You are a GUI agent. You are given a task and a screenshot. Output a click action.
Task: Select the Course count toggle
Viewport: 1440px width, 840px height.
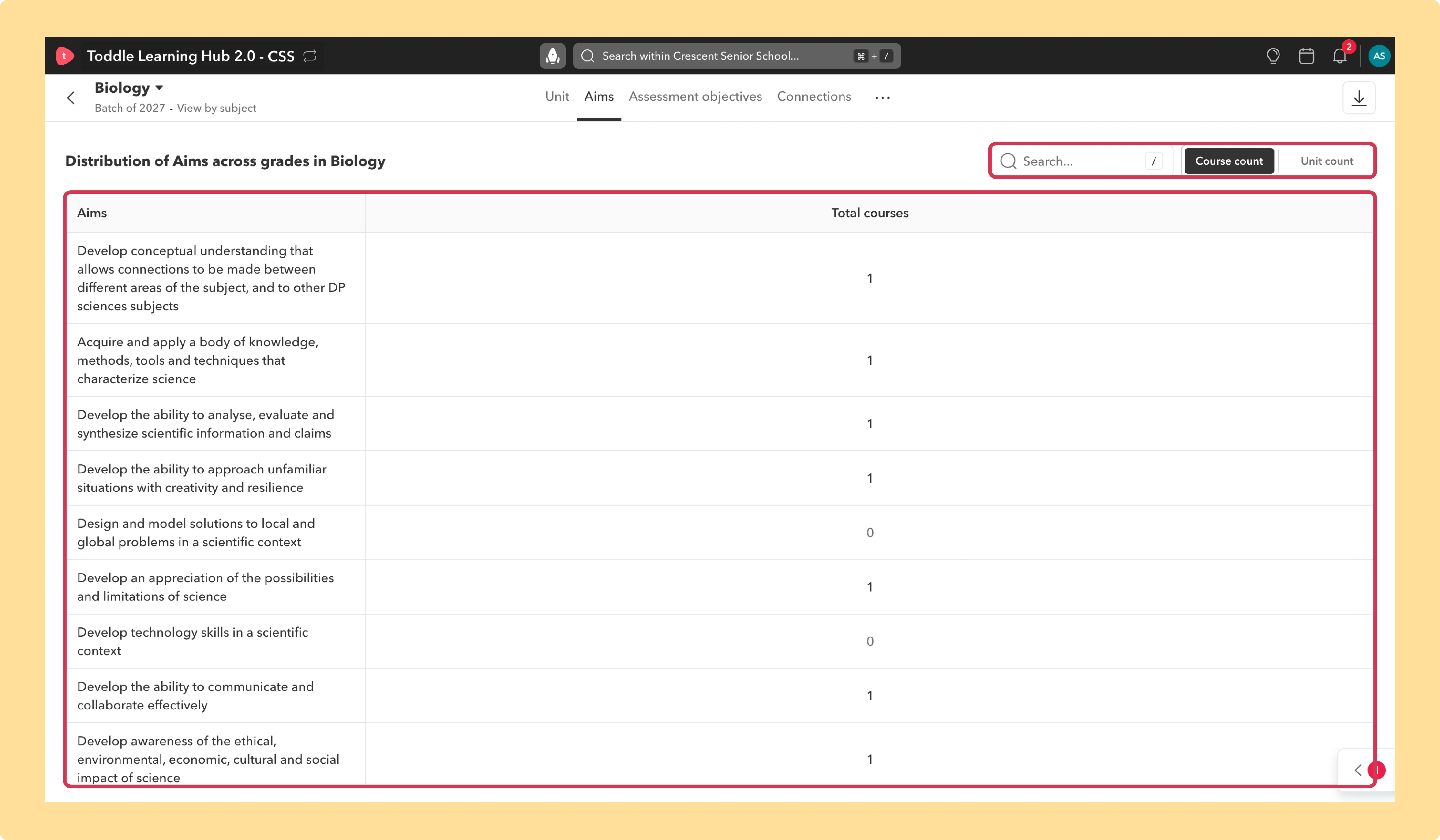(1229, 161)
